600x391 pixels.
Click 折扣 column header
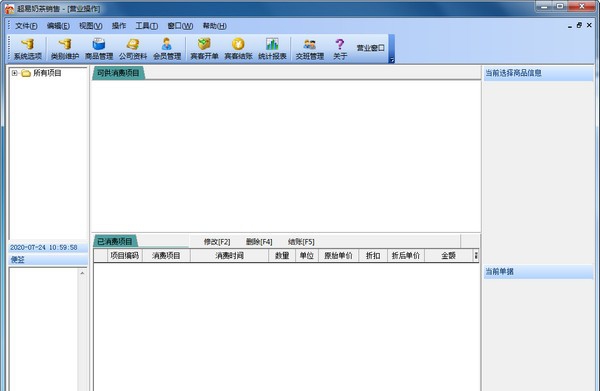[x=373, y=256]
